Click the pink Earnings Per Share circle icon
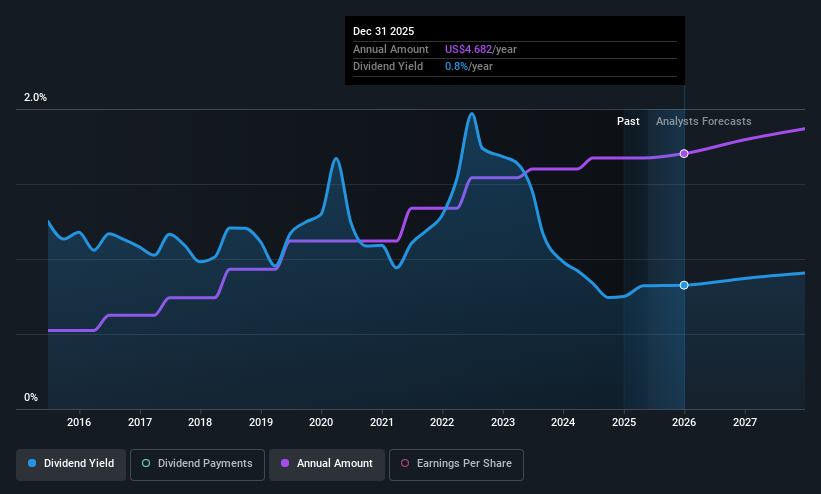 tap(405, 464)
